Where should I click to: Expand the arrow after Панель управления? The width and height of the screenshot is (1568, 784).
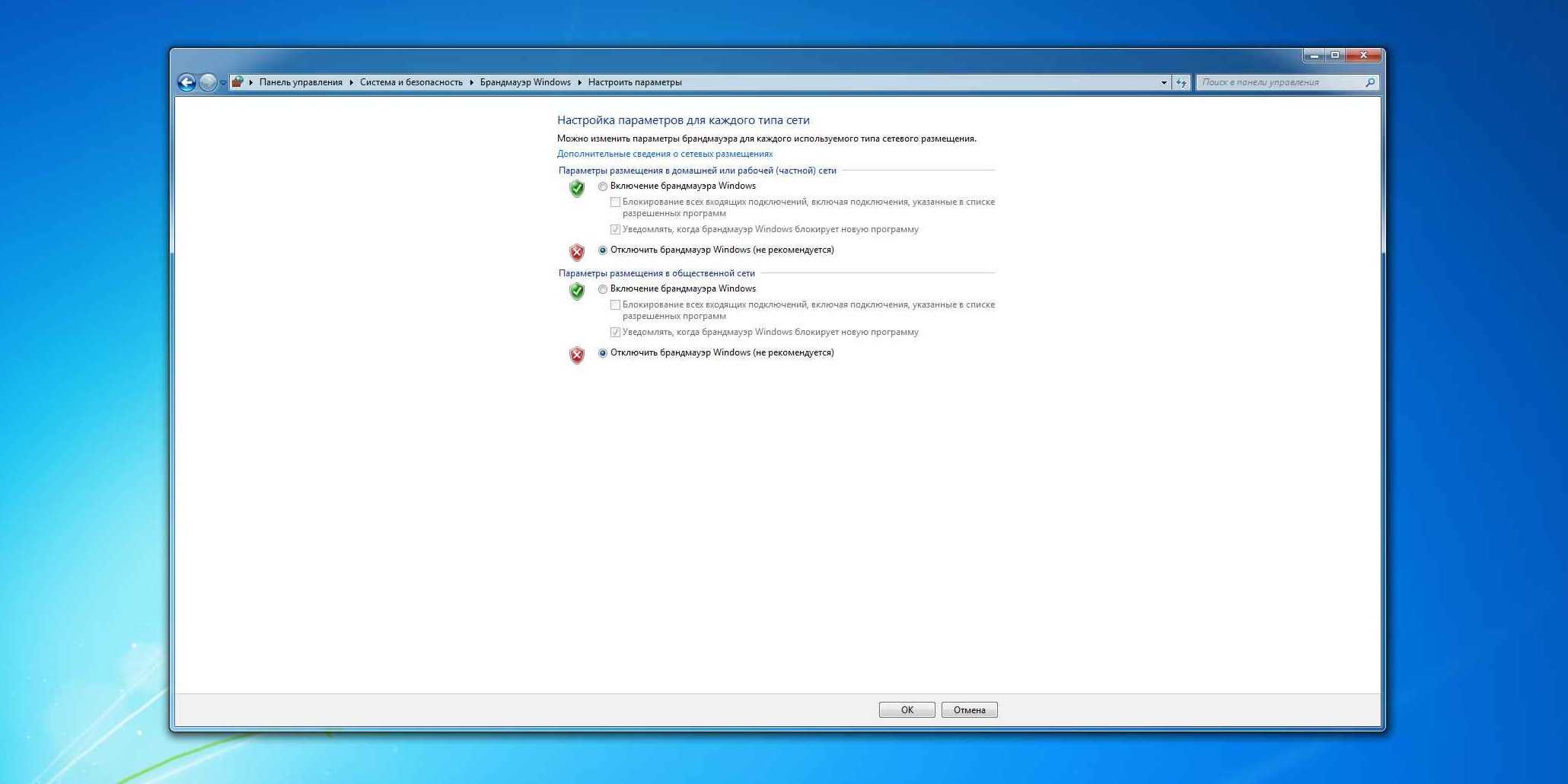tap(352, 82)
